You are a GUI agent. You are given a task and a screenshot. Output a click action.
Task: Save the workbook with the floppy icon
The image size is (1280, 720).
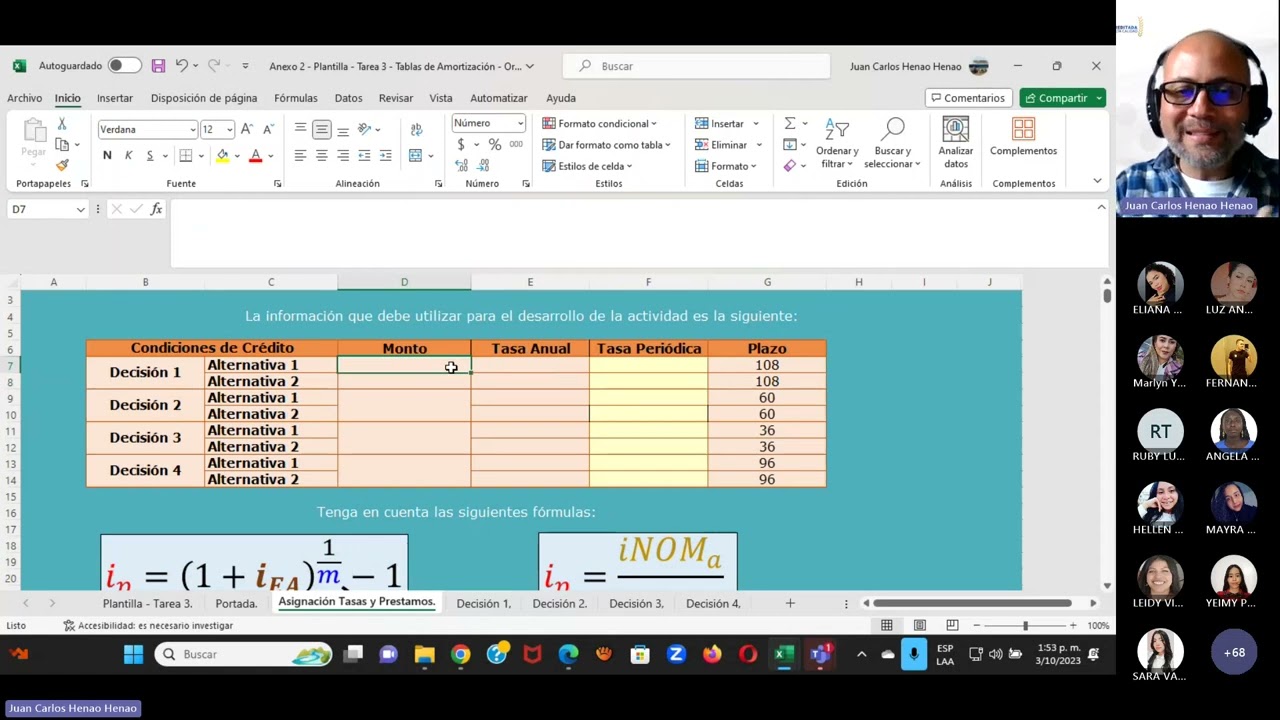click(x=158, y=66)
